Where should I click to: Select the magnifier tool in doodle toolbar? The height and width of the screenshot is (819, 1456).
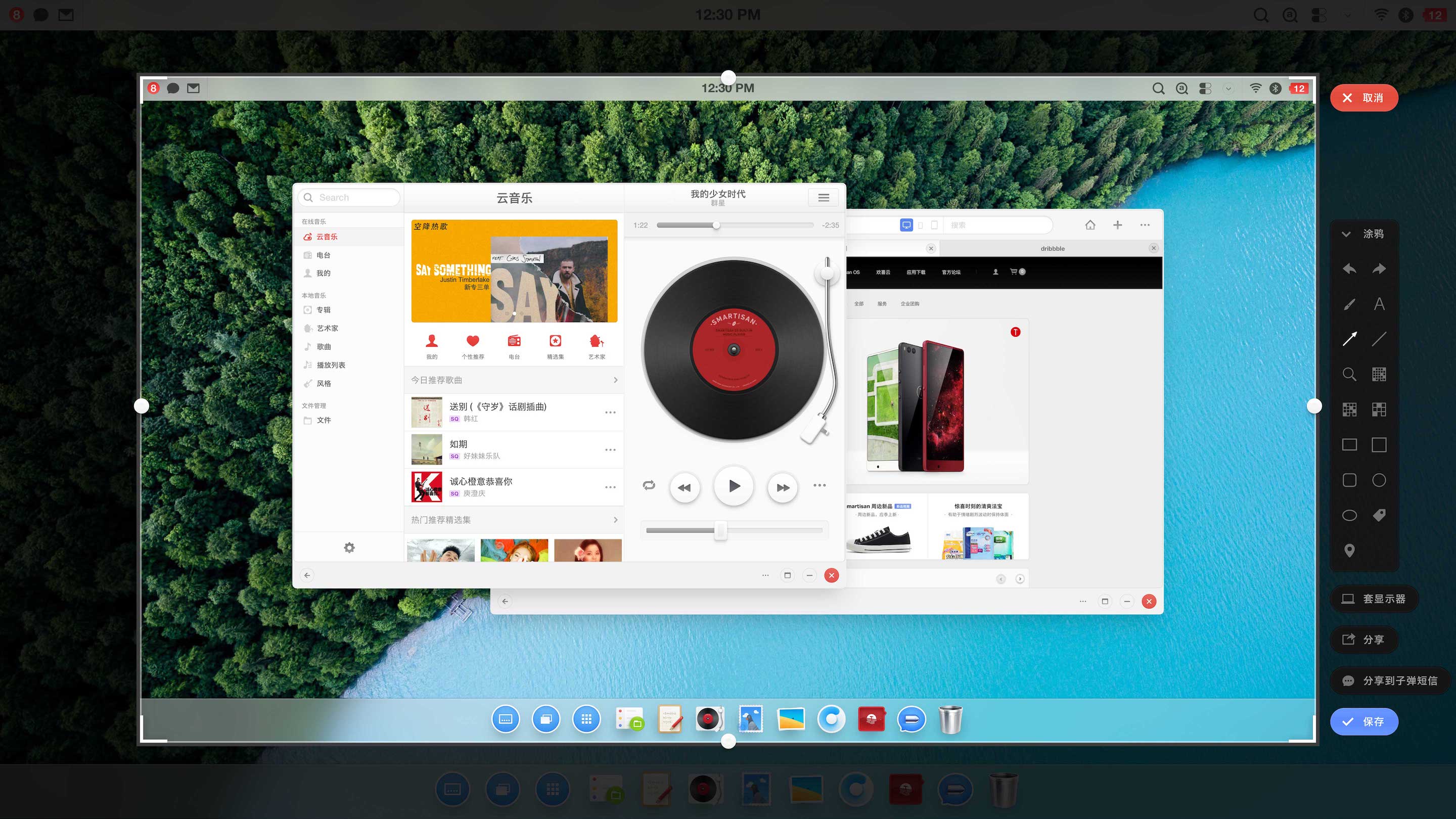pyautogui.click(x=1349, y=374)
